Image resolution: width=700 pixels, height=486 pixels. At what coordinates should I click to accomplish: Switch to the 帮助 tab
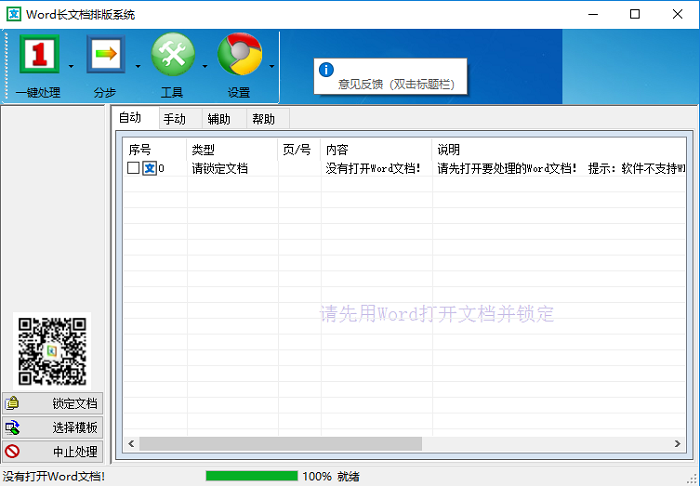(268, 119)
